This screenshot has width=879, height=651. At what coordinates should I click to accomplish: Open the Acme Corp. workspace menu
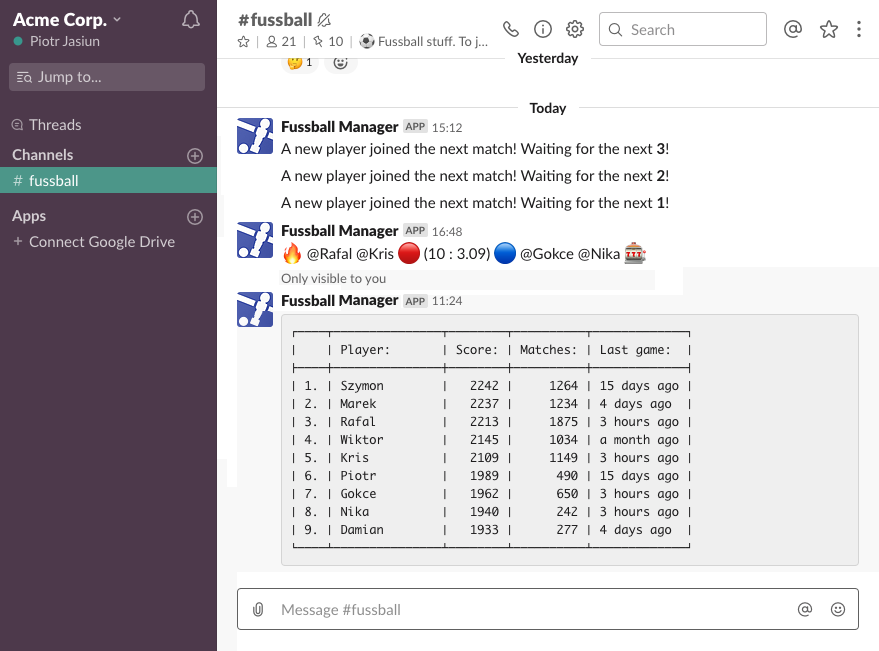pyautogui.click(x=67, y=20)
